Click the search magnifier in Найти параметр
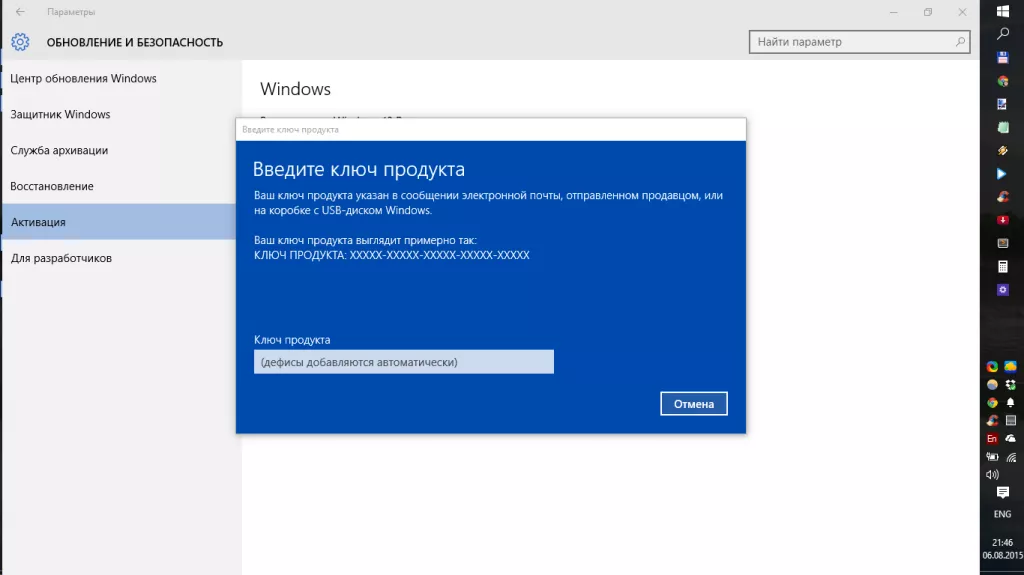This screenshot has height=575, width=1024. (960, 42)
